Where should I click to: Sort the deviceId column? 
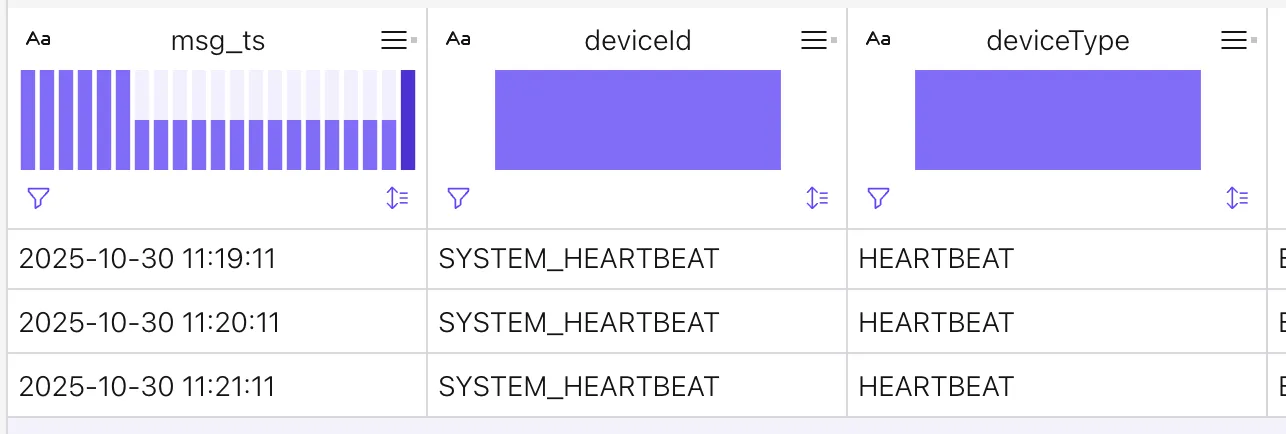pos(817,198)
